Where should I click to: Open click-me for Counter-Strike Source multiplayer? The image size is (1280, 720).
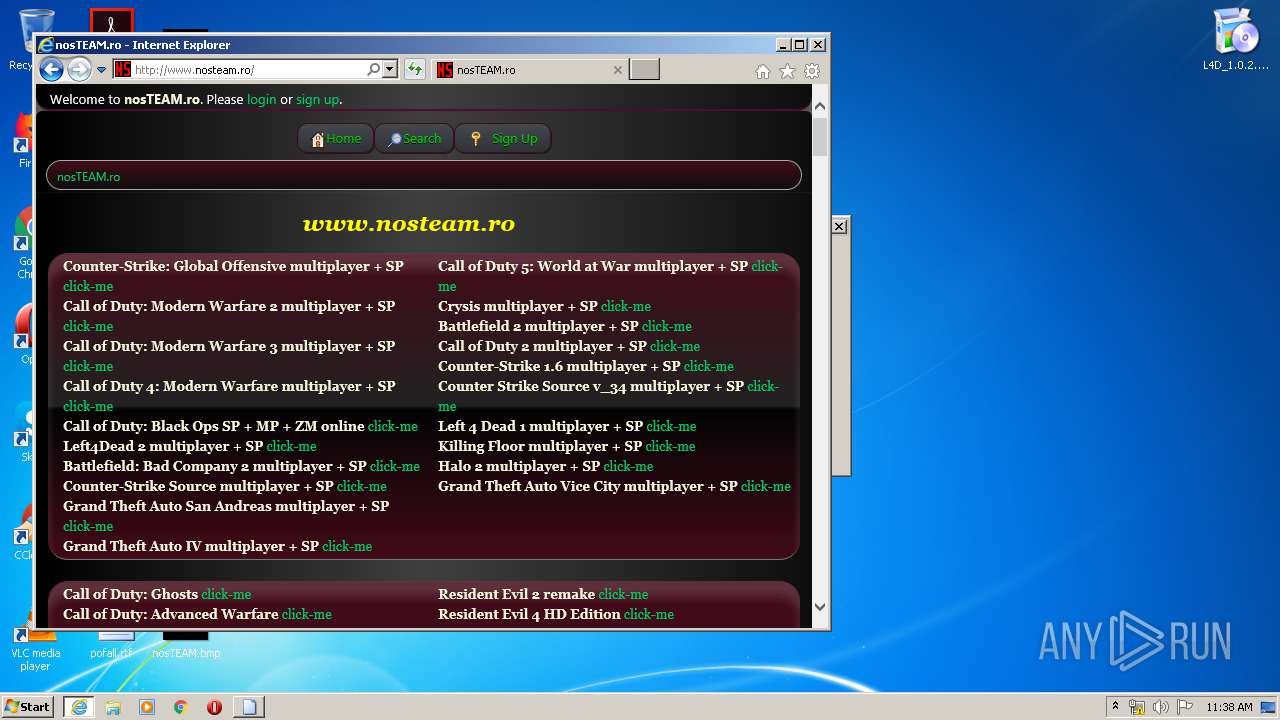point(362,486)
